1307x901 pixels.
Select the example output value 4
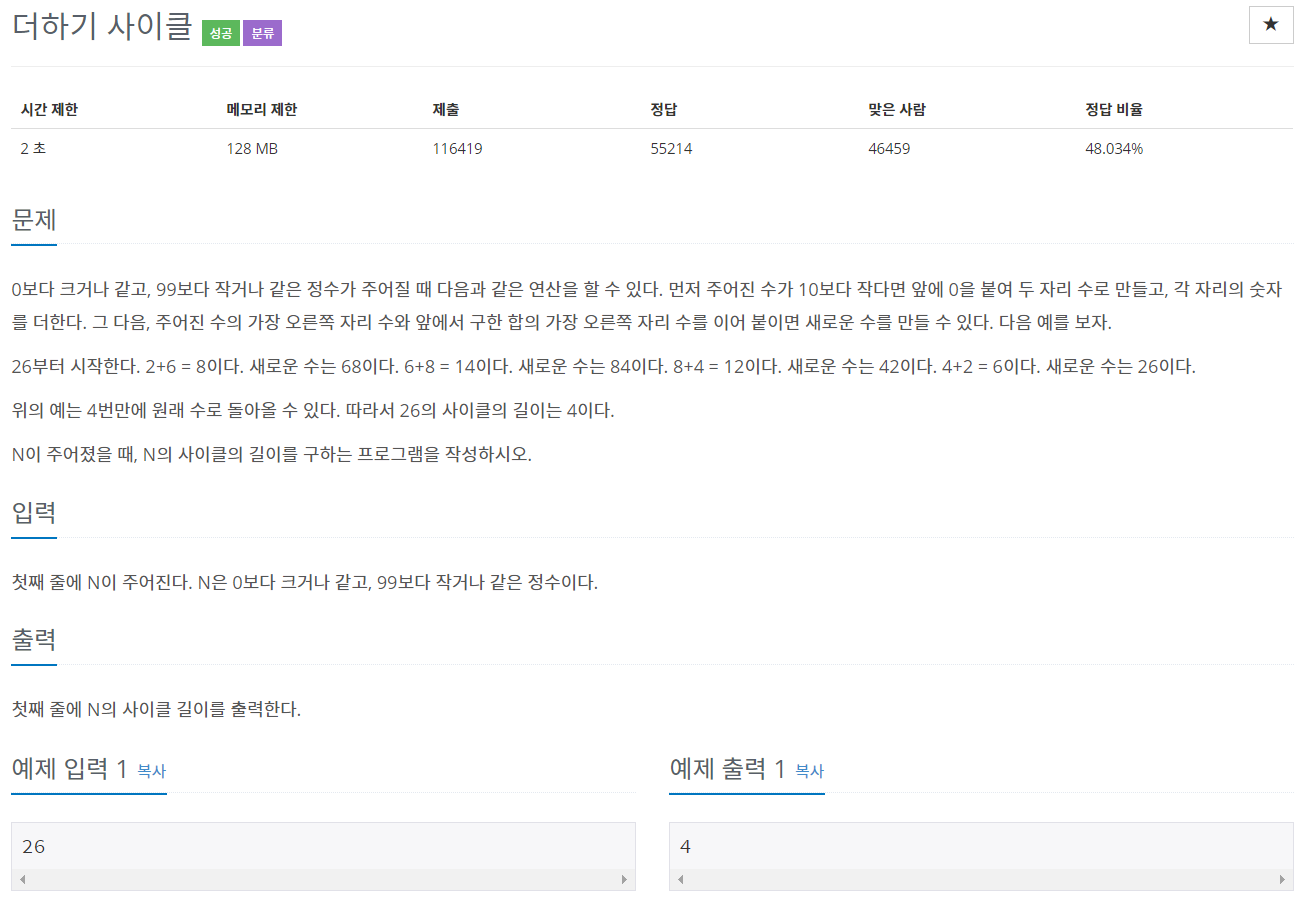pos(685,847)
